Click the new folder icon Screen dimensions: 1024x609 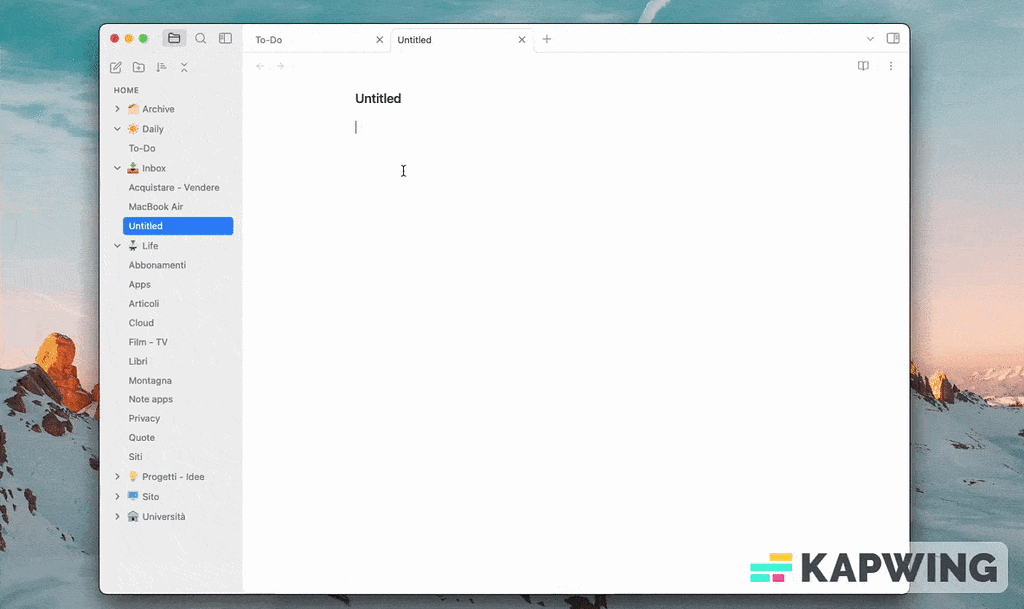[x=138, y=67]
